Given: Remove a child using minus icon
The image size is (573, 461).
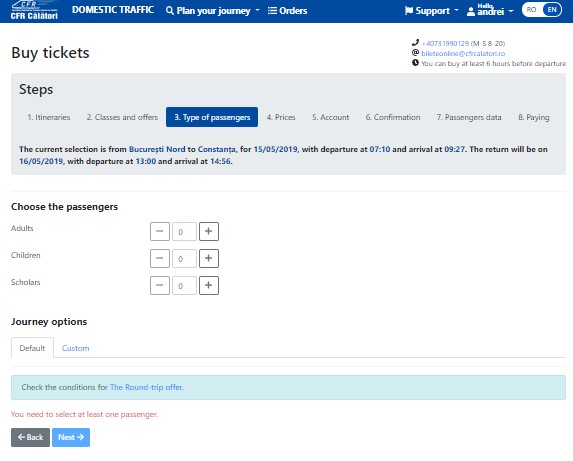Looking at the screenshot, I should tap(160, 258).
